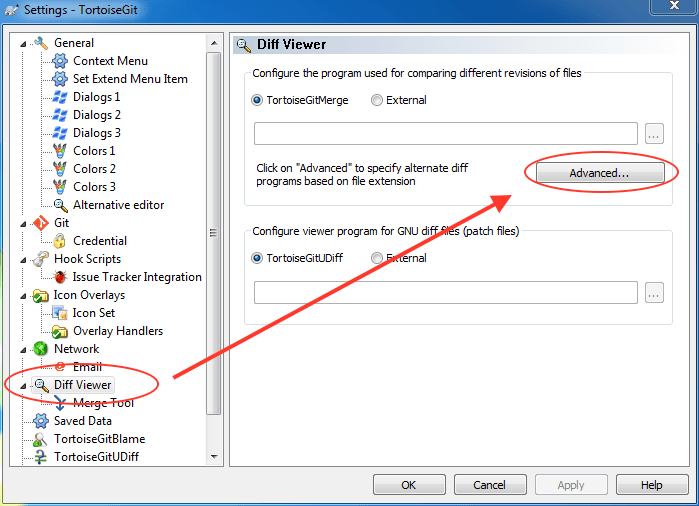Image resolution: width=699 pixels, height=506 pixels.
Task: Select External for the file comparison program
Action: 377,100
